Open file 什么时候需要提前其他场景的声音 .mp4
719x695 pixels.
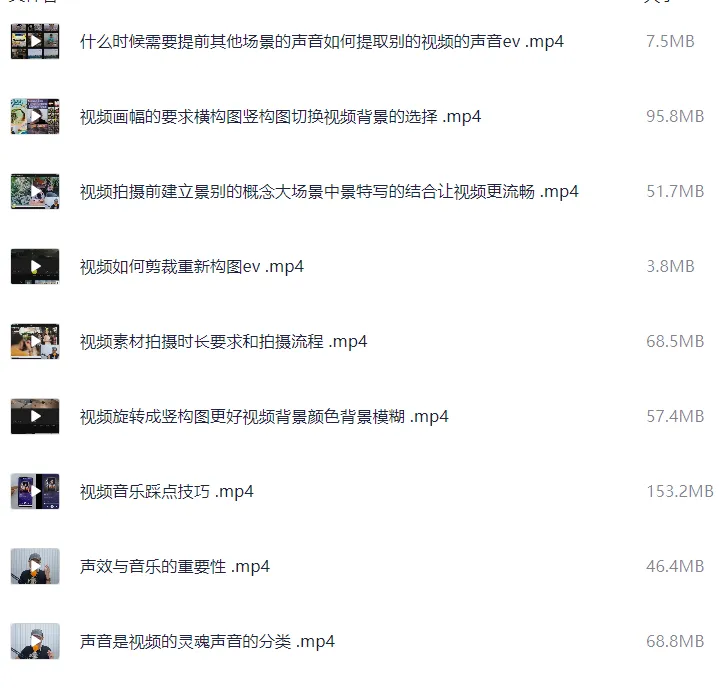tap(321, 42)
